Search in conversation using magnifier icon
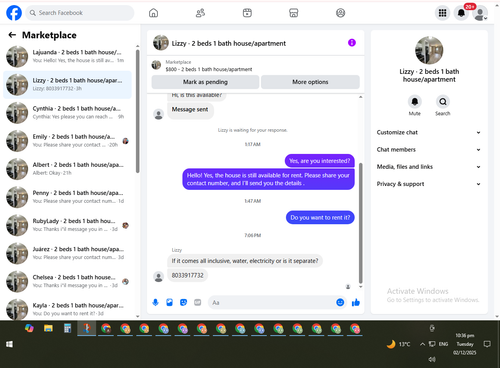This screenshot has width=500, height=368. (443, 102)
